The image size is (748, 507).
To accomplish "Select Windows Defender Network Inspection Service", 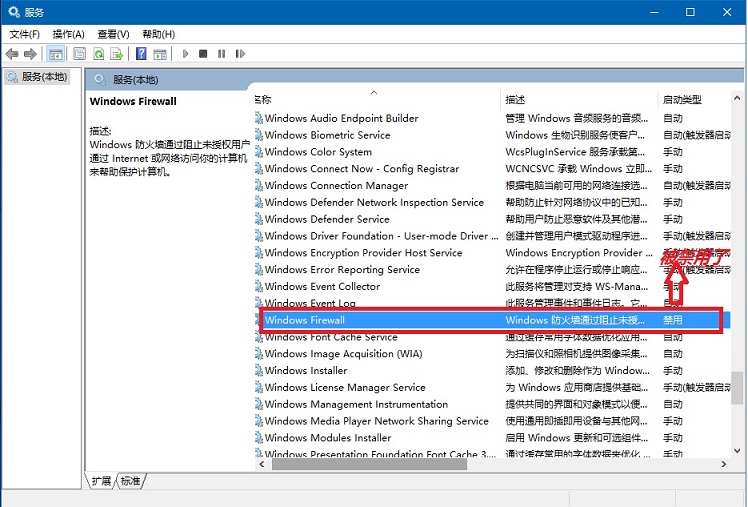I will [374, 202].
